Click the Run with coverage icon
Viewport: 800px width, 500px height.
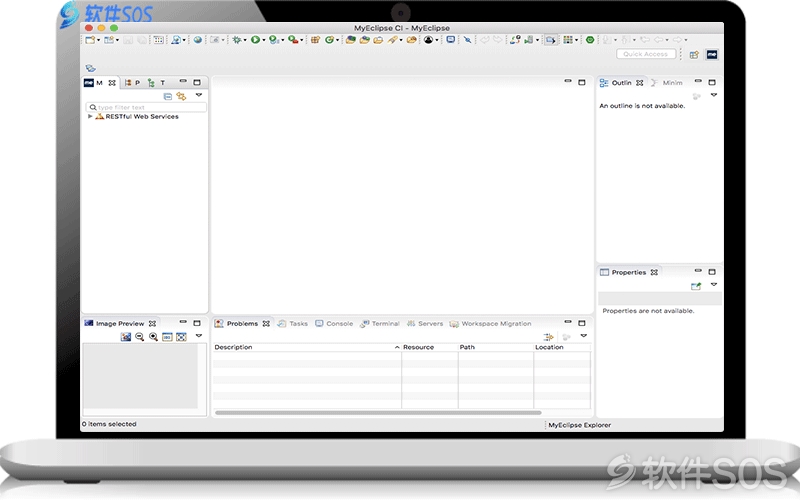[273, 40]
